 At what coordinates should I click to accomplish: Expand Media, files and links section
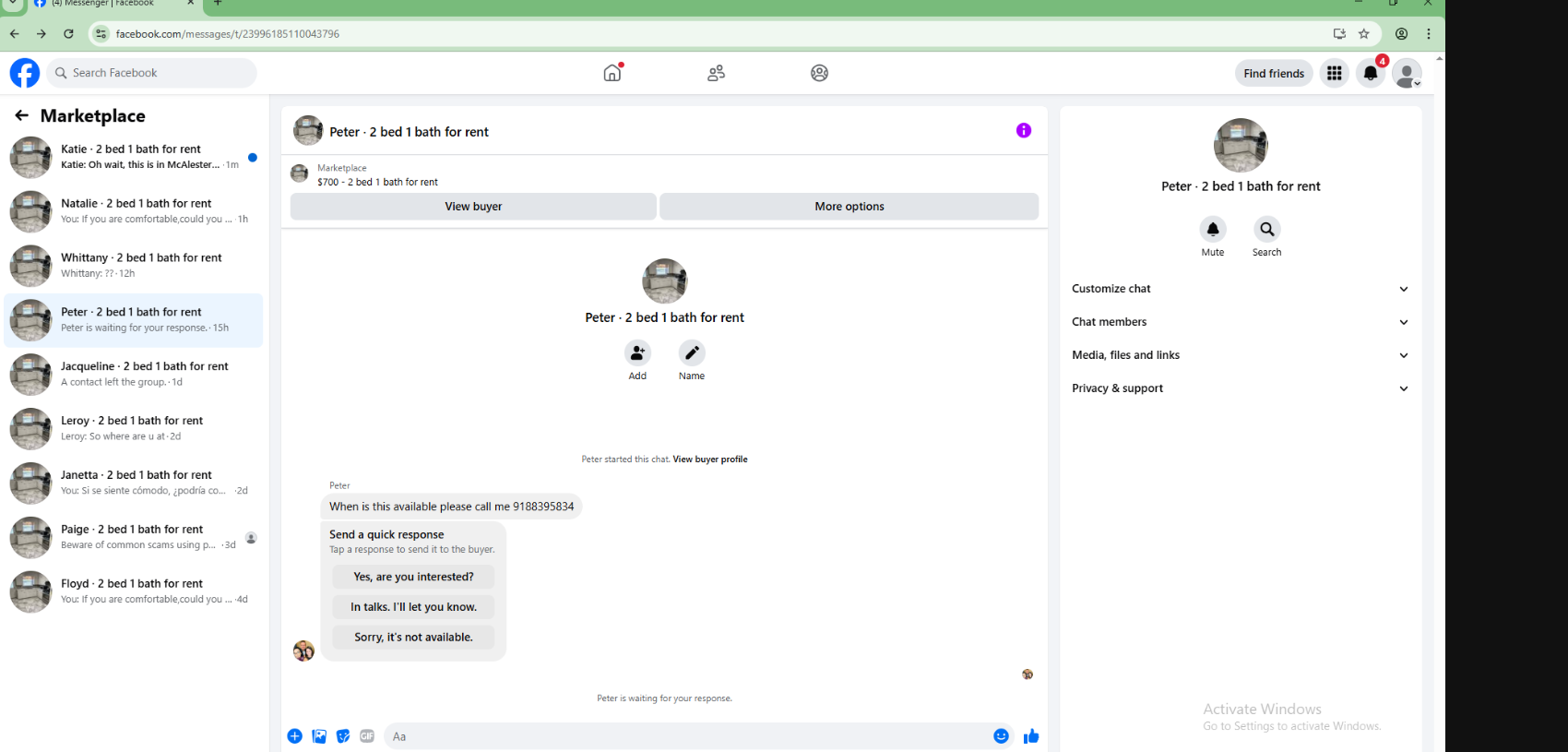[x=1240, y=355]
